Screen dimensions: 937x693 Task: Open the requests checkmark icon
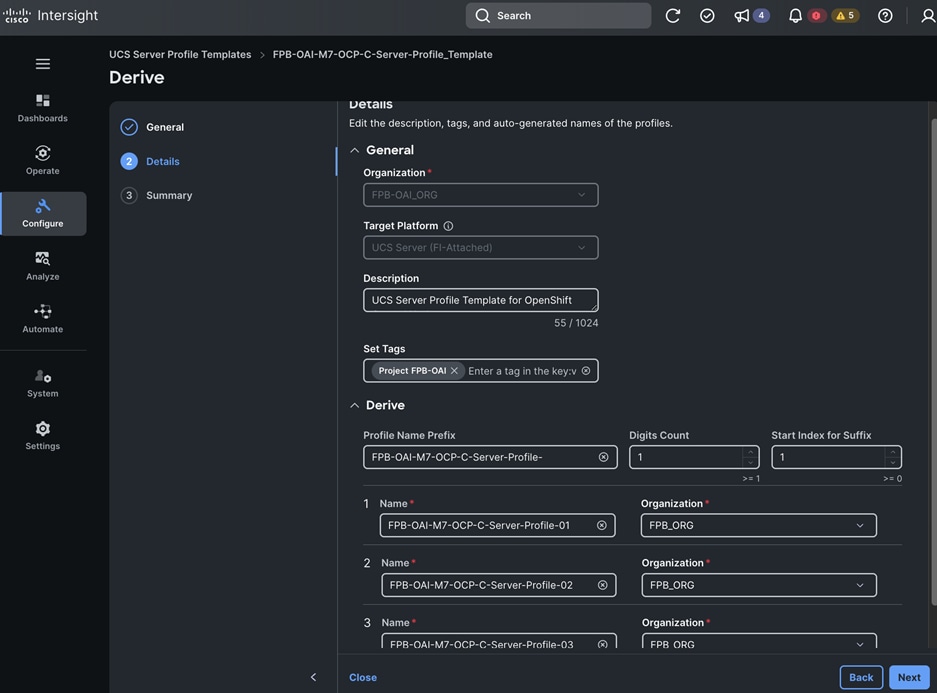[707, 16]
